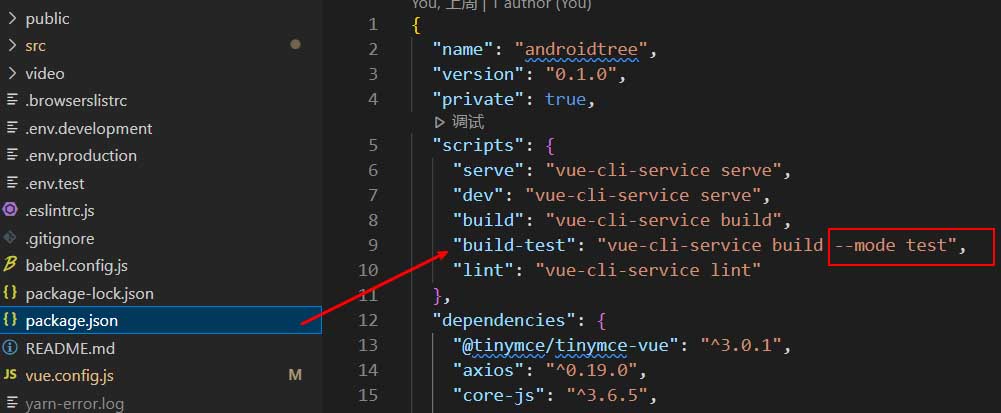The image size is (1001, 413).
Task: Click the .gitignore file icon
Action: (11, 238)
